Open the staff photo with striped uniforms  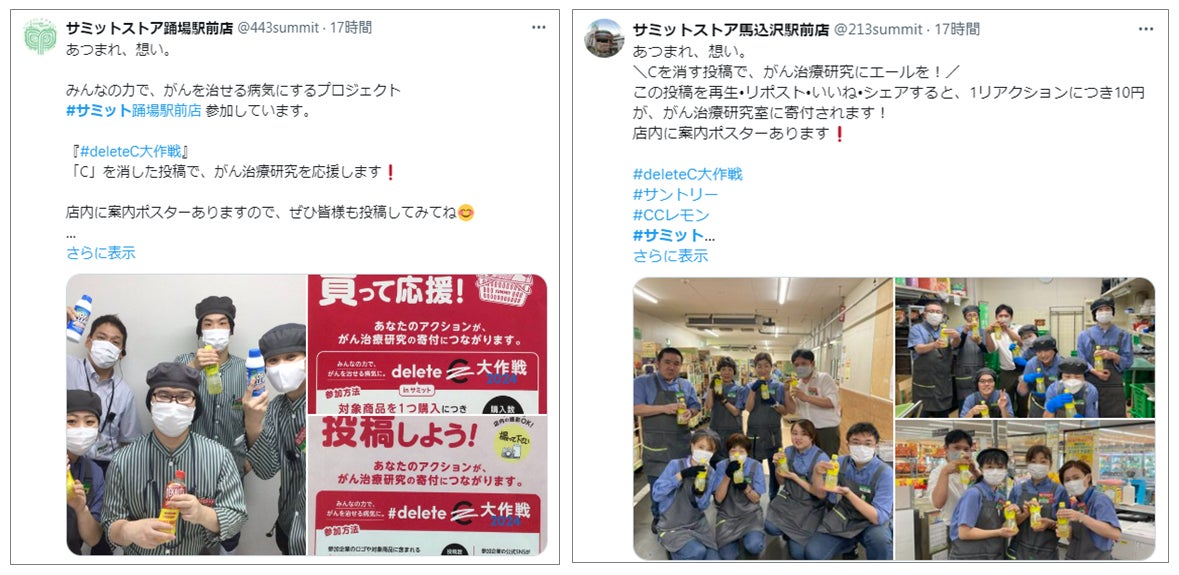click(186, 415)
